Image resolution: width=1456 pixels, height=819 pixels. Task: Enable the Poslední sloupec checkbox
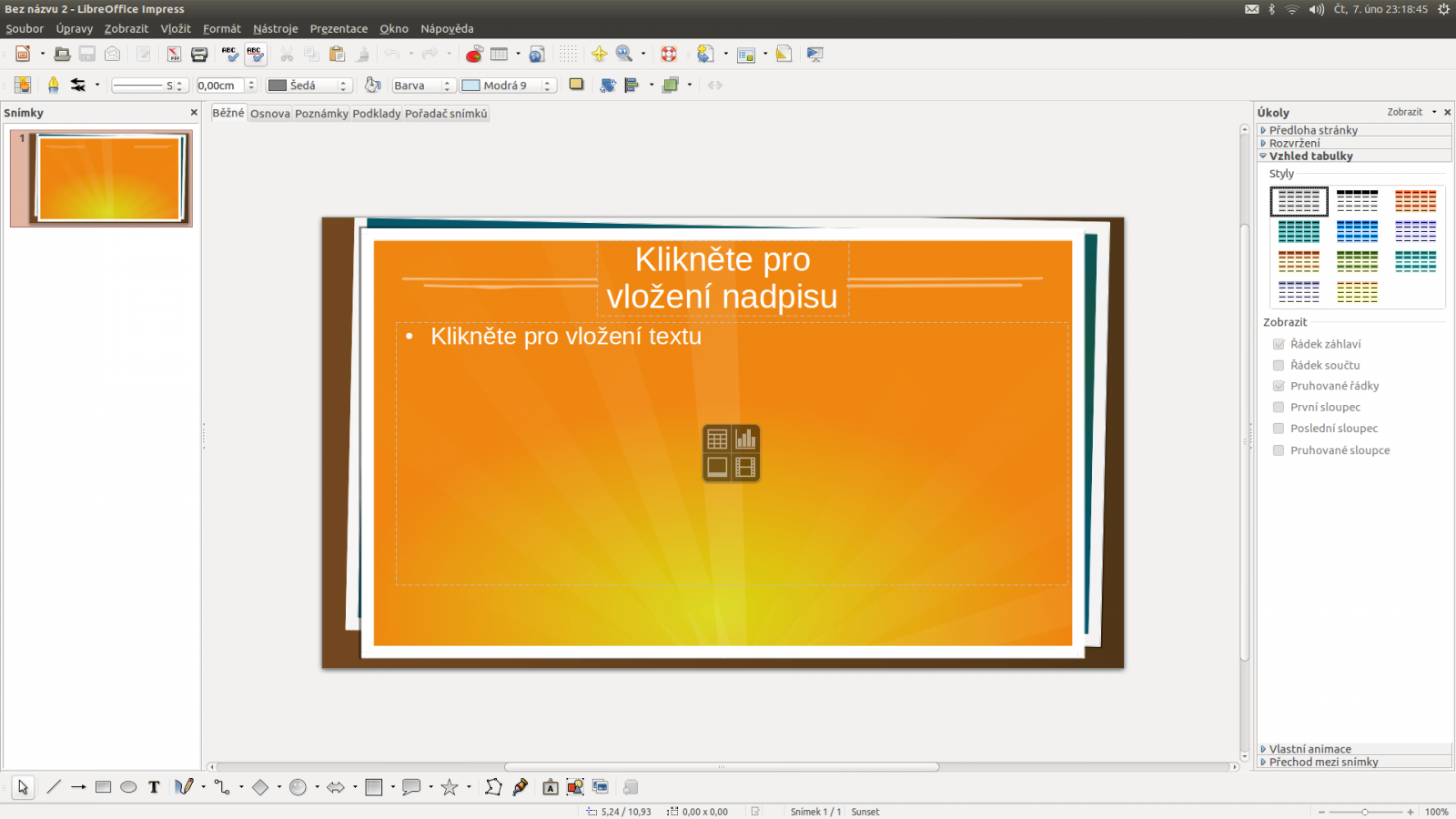click(1279, 428)
